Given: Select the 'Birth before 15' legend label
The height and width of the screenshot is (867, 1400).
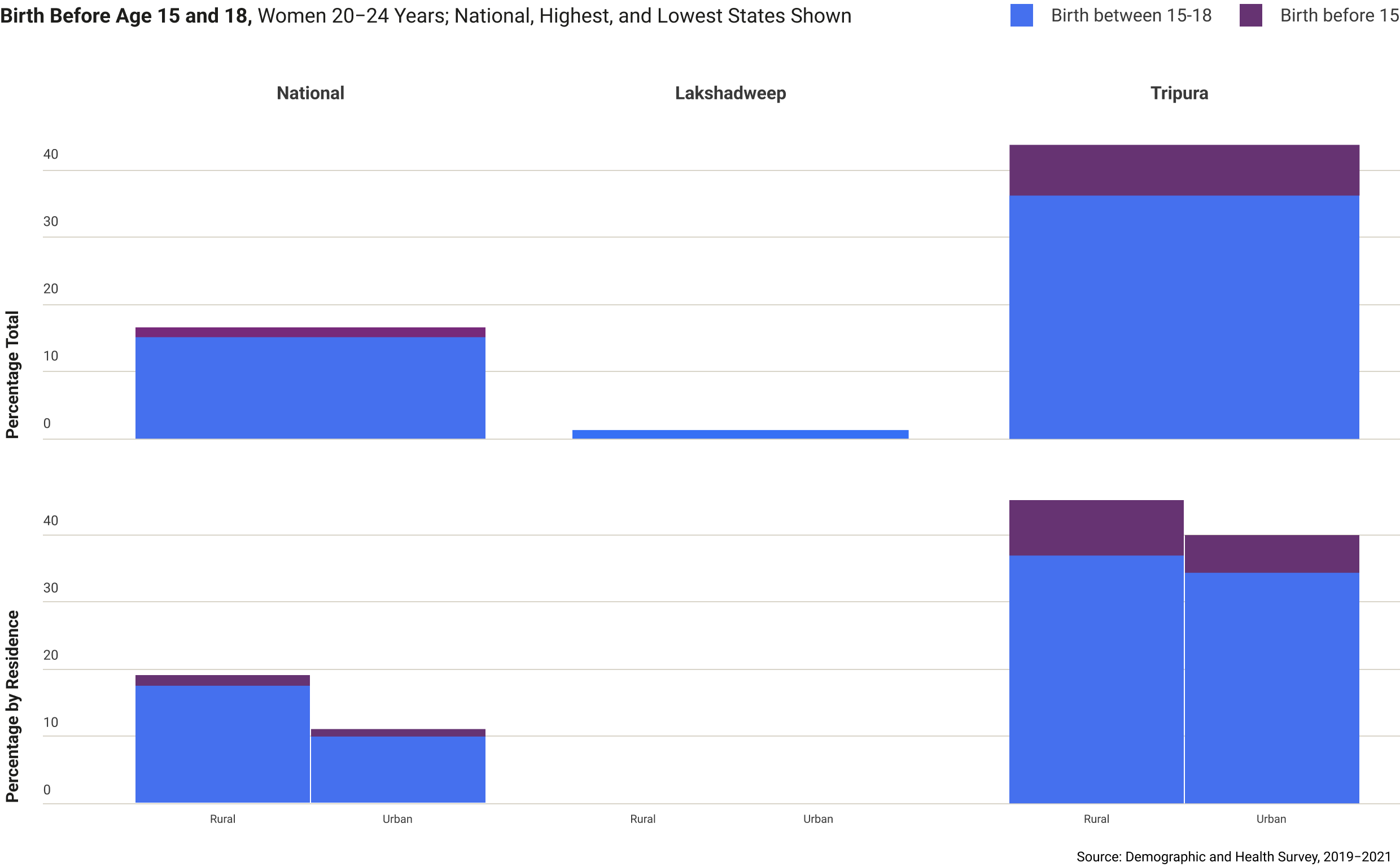Looking at the screenshot, I should tap(1339, 15).
